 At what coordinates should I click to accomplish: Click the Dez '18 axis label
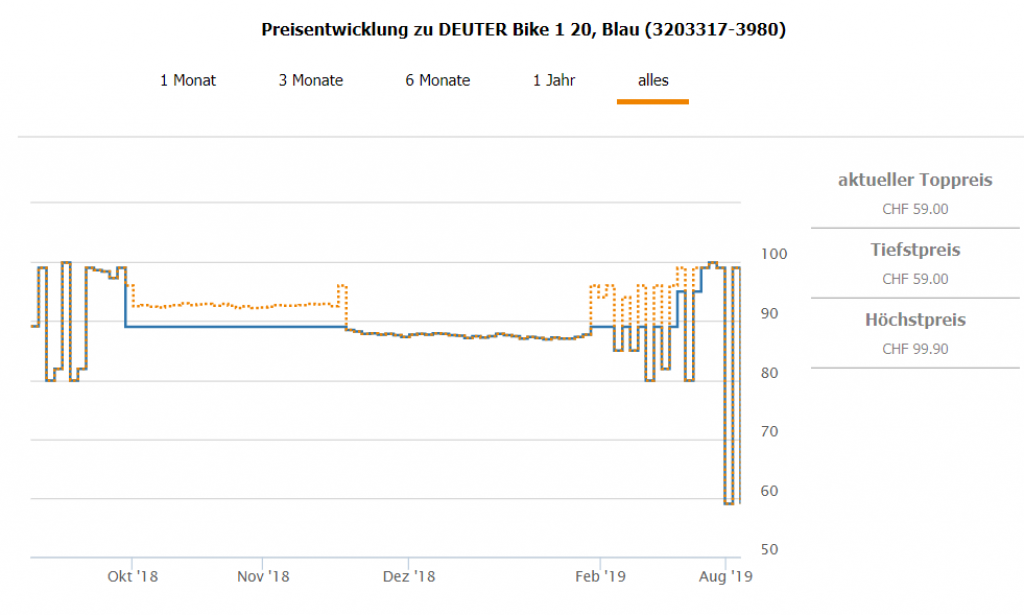tap(410, 576)
